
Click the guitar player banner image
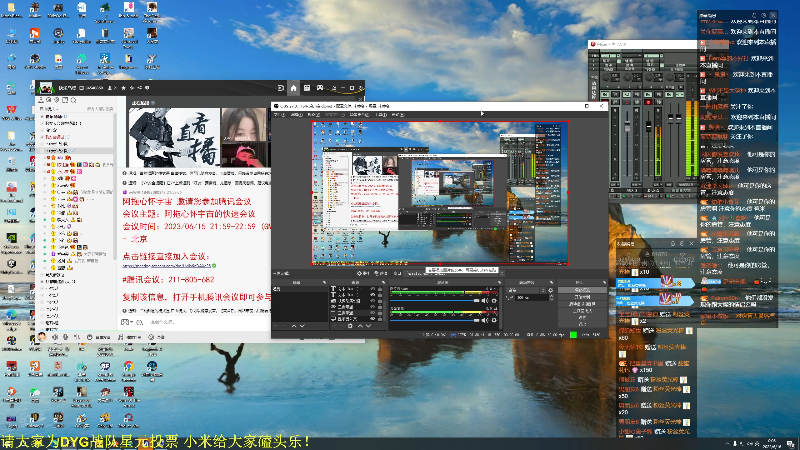click(174, 138)
